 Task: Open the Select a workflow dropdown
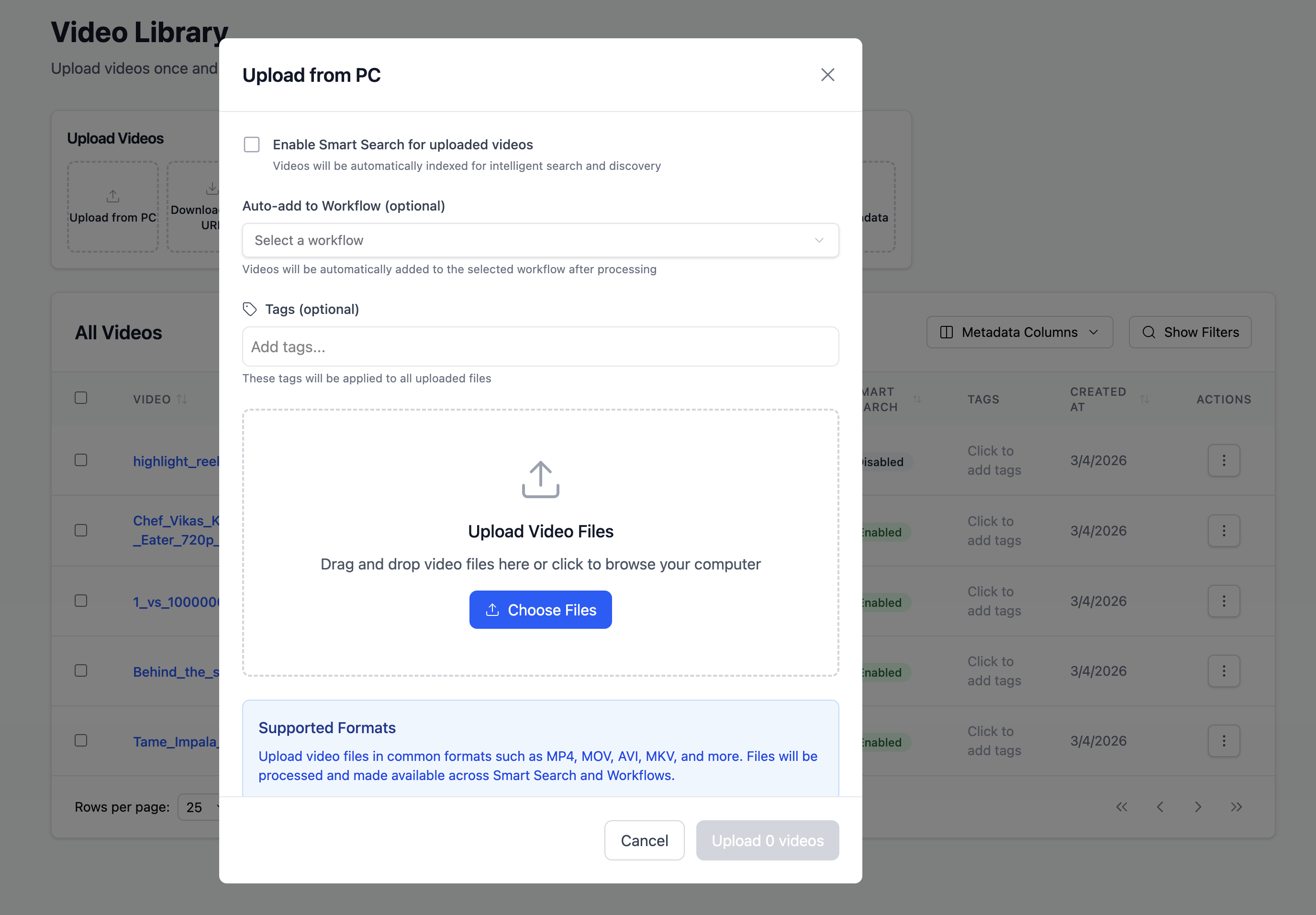[540, 240]
